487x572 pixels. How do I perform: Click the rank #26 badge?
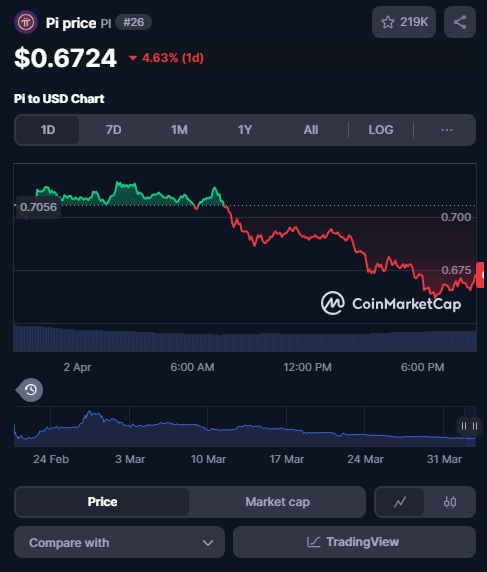(x=134, y=22)
